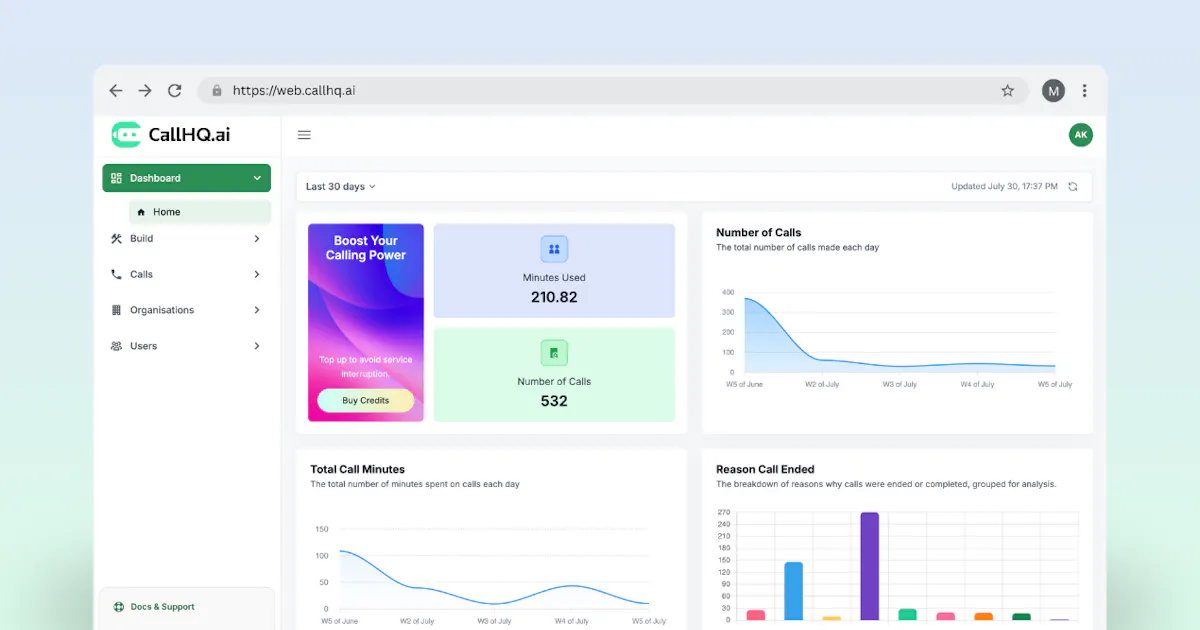Click the Number of Calls chart title
This screenshot has height=630, width=1200.
pos(759,233)
